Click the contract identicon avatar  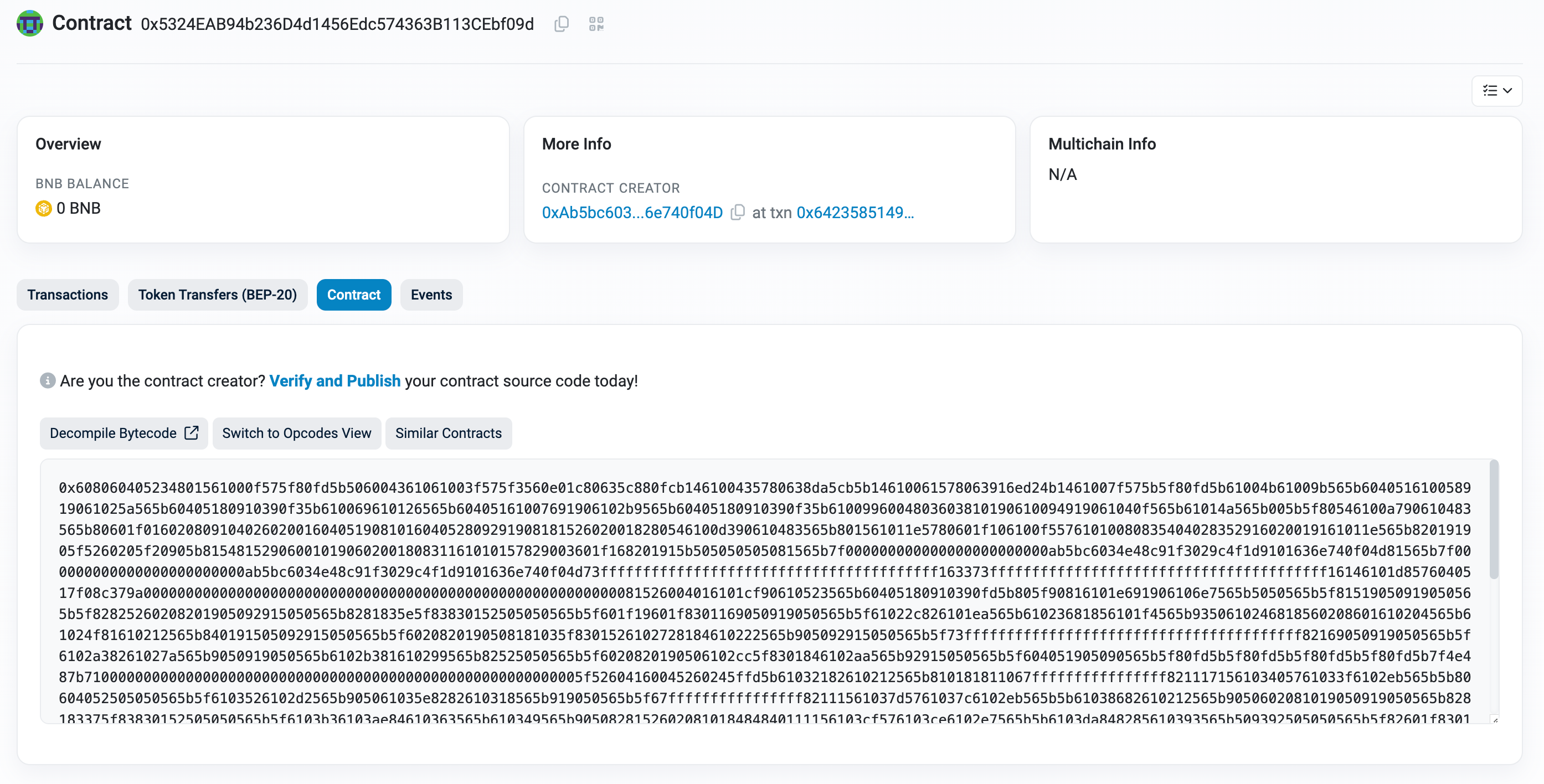pyautogui.click(x=29, y=23)
